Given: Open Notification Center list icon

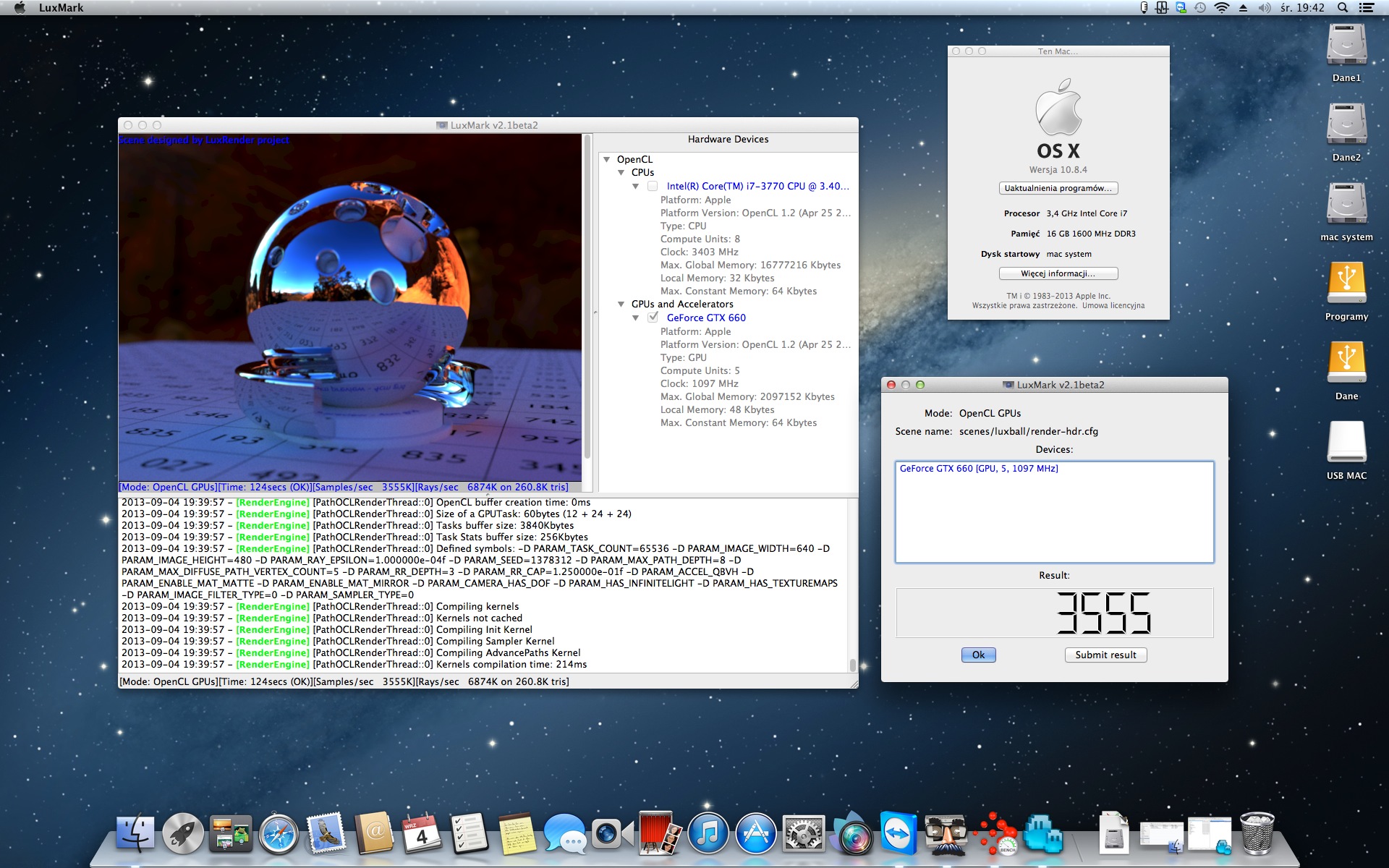Looking at the screenshot, I should [1367, 8].
